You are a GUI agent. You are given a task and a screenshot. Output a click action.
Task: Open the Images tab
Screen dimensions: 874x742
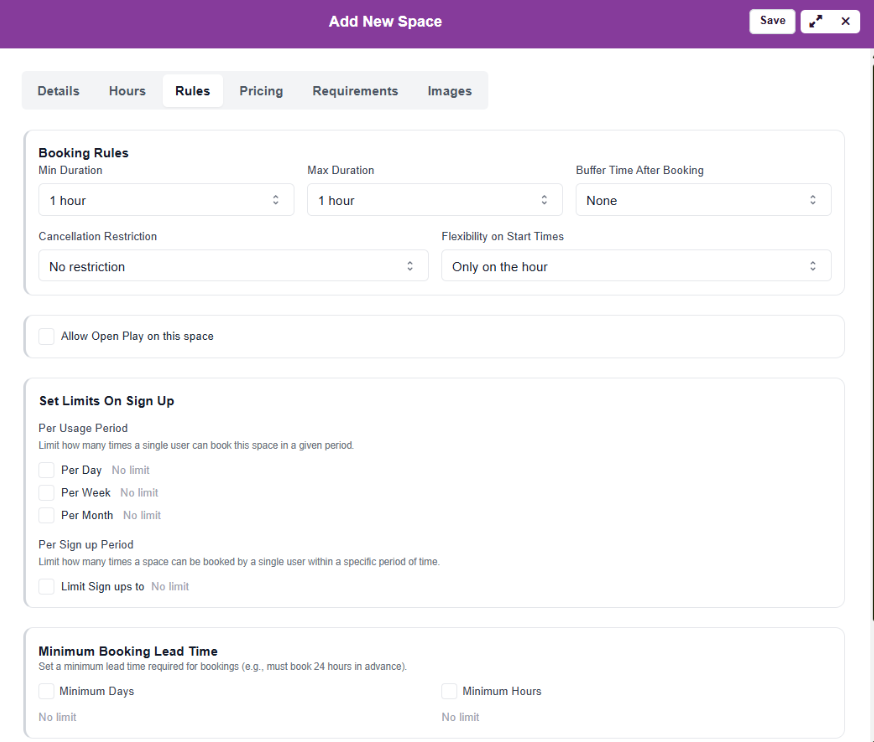click(x=449, y=91)
